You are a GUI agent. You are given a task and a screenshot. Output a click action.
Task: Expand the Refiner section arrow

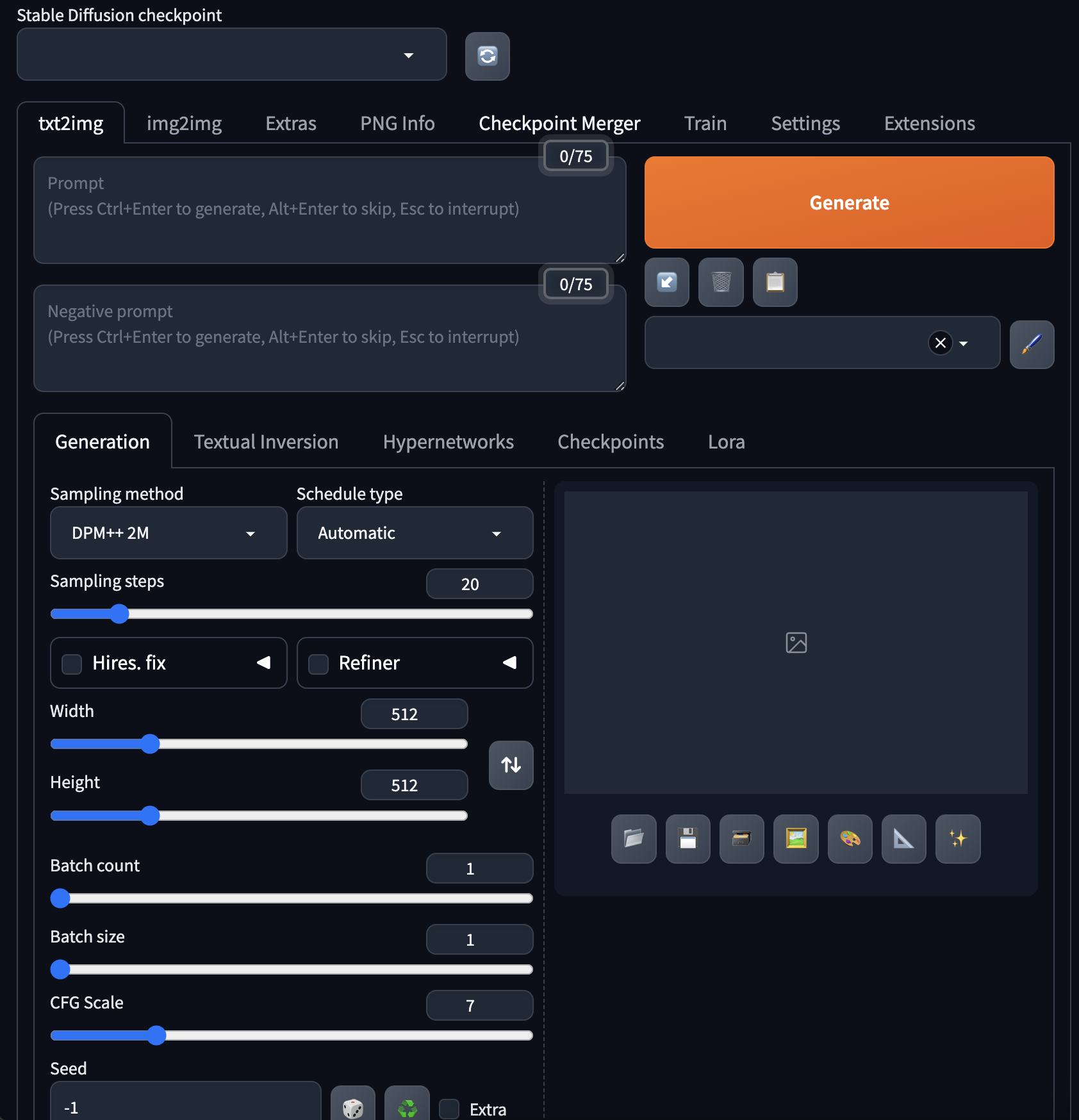509,663
